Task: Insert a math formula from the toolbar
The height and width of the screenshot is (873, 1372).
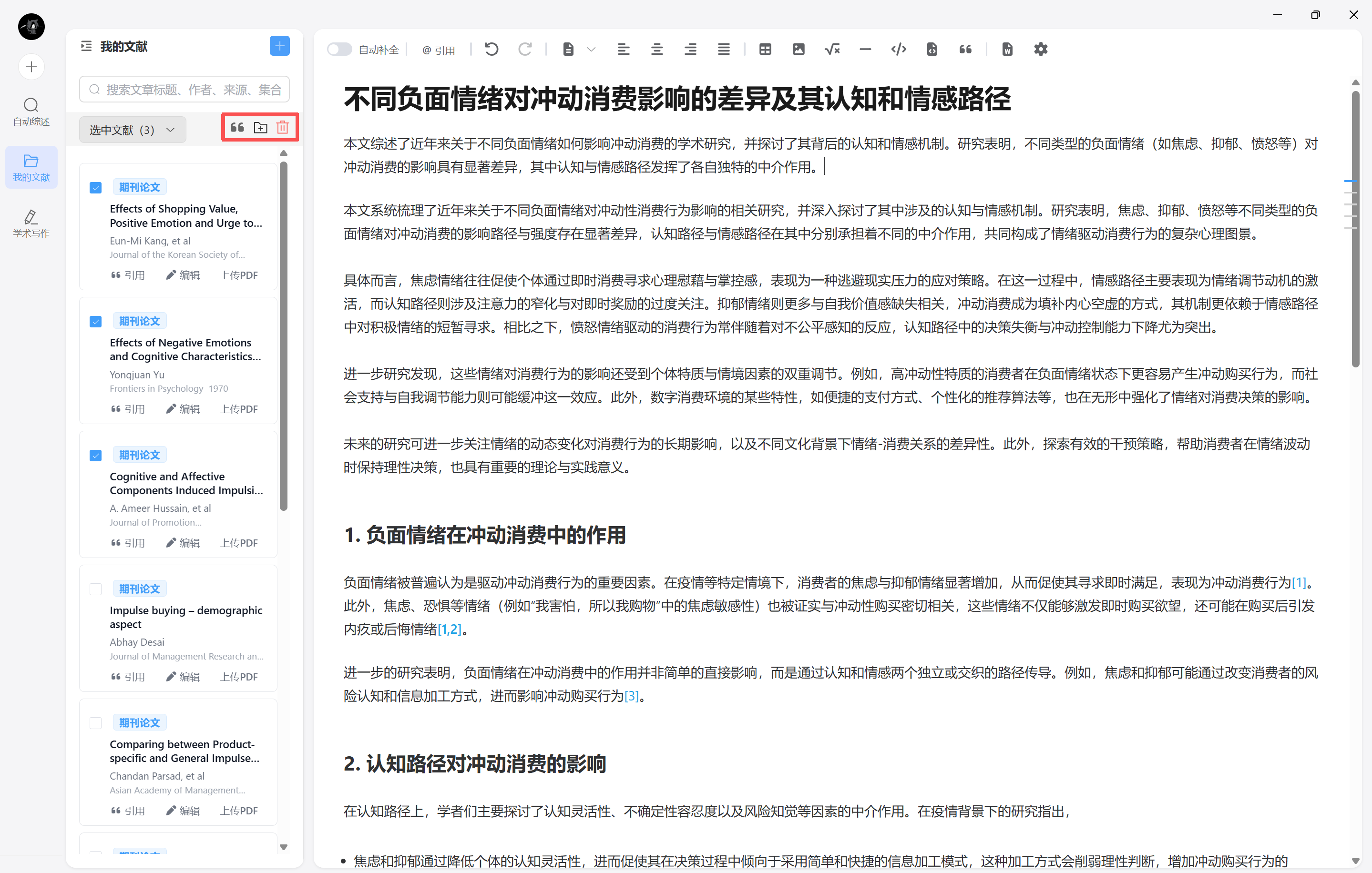Action: 832,50
